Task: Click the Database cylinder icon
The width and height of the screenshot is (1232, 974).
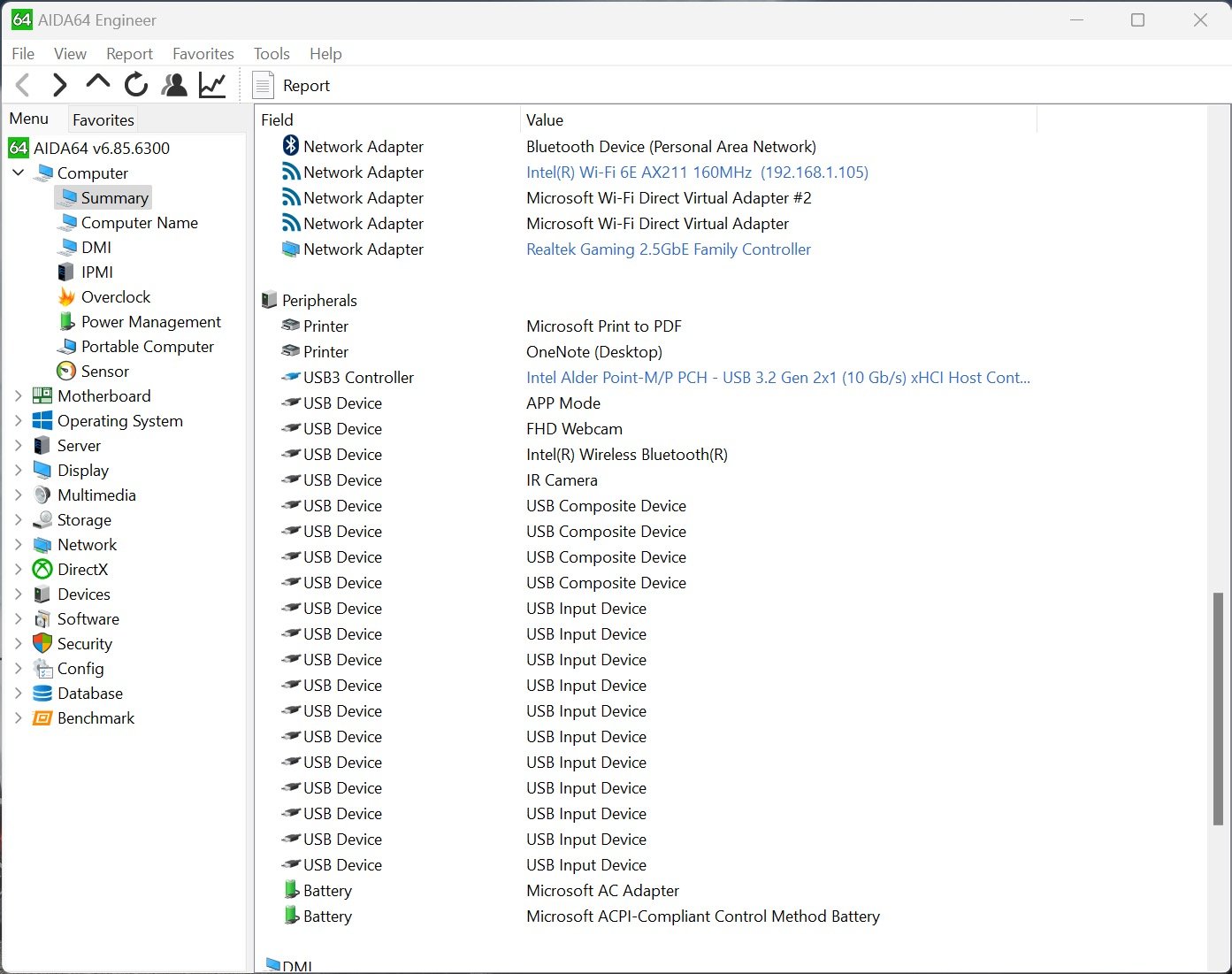Action: (x=42, y=694)
